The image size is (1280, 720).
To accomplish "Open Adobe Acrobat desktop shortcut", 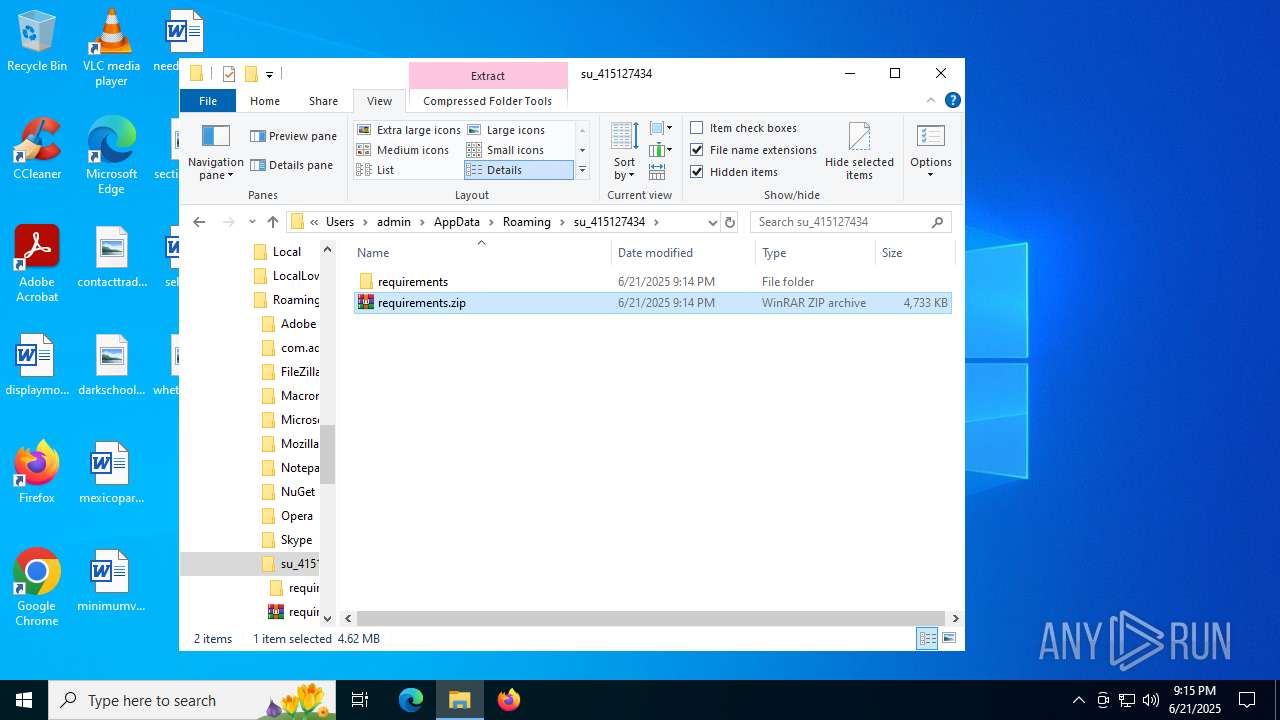I will 37,264.
